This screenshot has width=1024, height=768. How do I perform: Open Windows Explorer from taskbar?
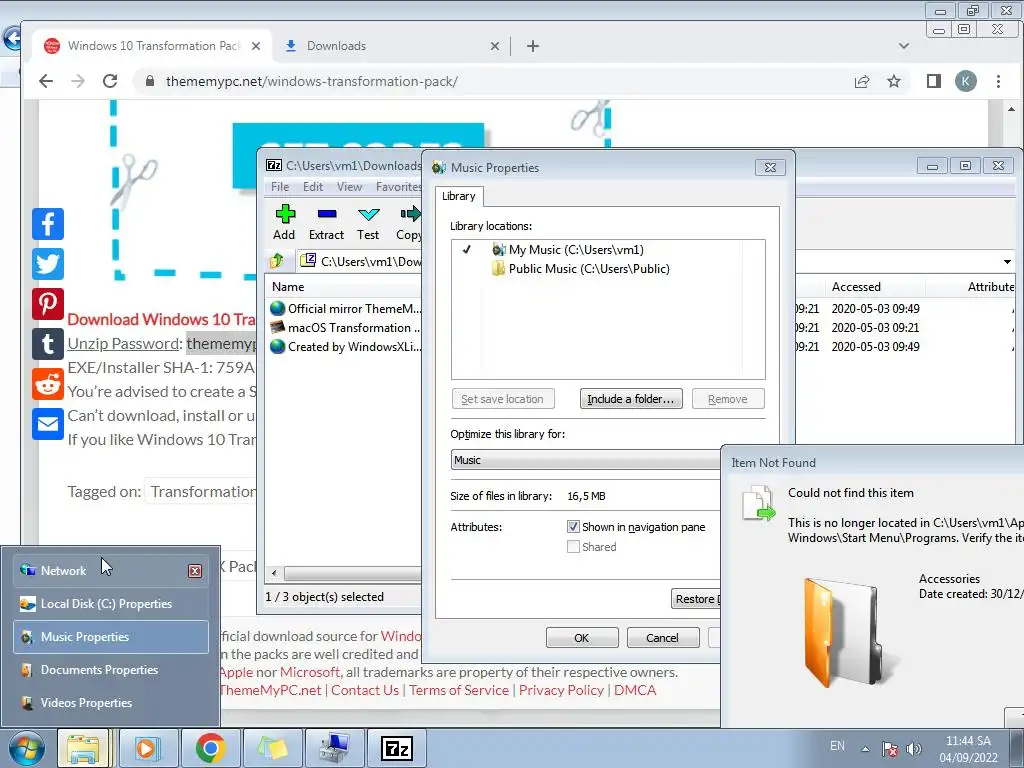tap(83, 748)
